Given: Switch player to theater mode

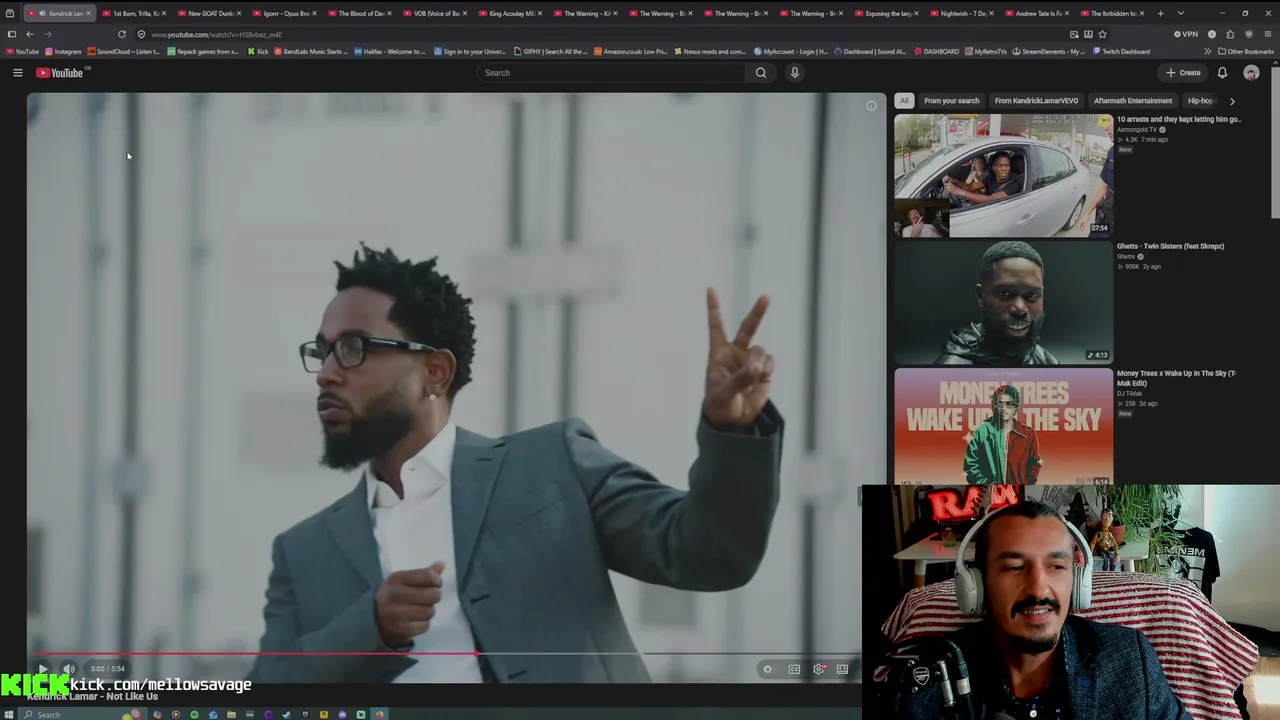Looking at the screenshot, I should (x=843, y=669).
